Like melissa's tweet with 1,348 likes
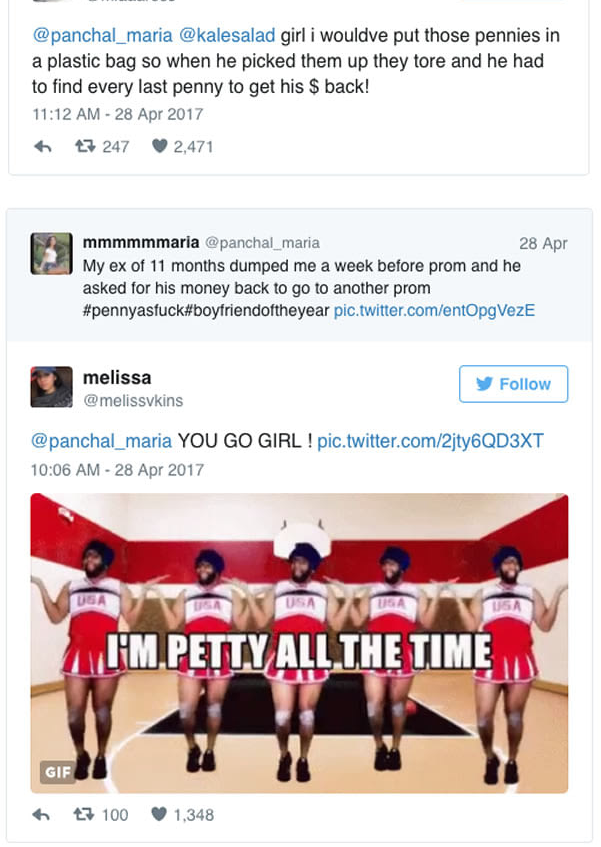Screen dimensions: 601x847 (x=158, y=815)
